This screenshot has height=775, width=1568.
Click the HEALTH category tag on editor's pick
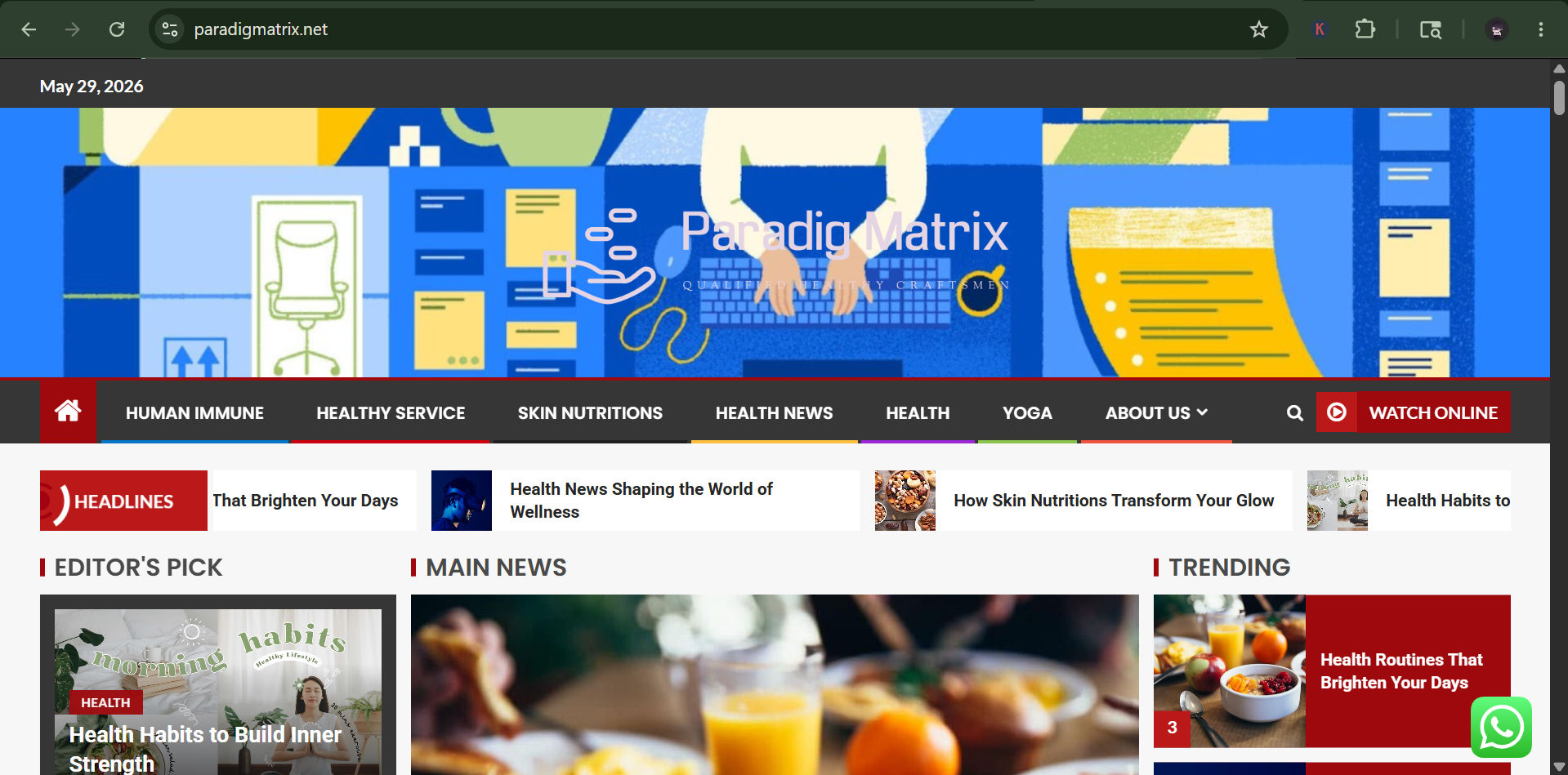105,702
